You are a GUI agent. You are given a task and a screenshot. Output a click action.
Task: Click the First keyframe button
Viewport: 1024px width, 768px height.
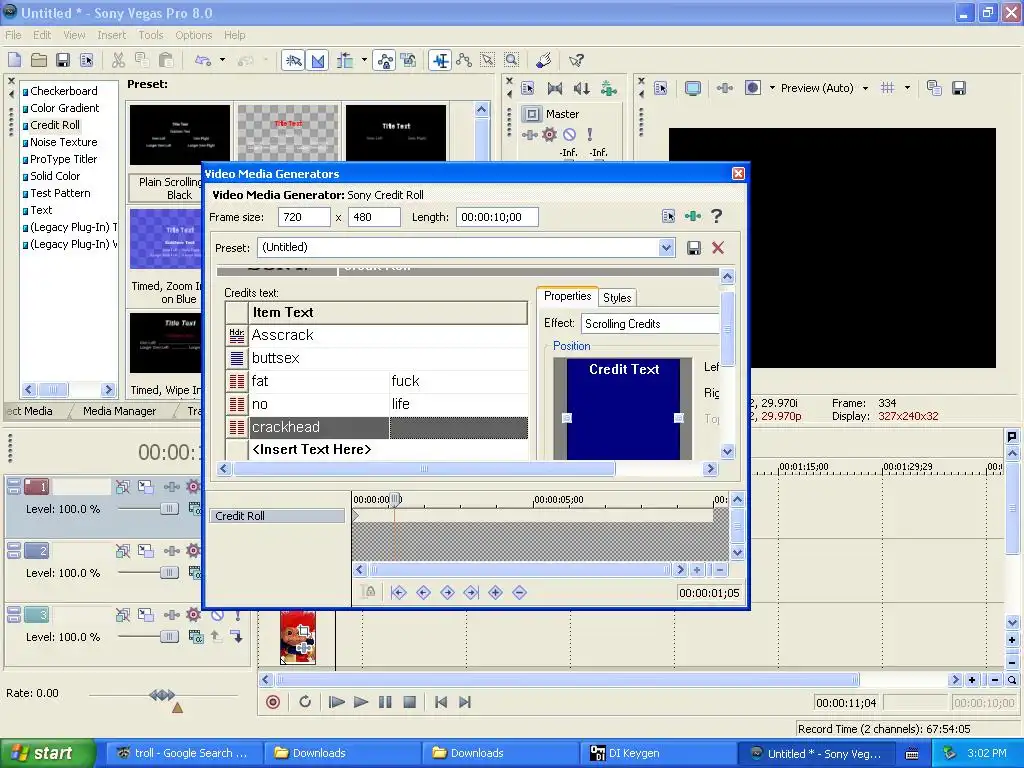click(398, 592)
